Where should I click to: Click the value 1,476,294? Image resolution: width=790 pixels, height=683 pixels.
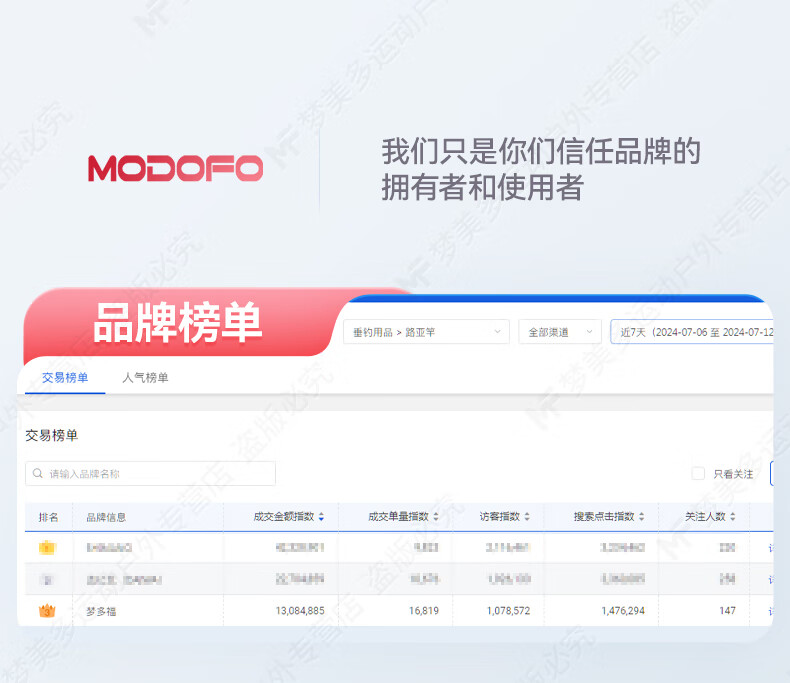pos(623,611)
